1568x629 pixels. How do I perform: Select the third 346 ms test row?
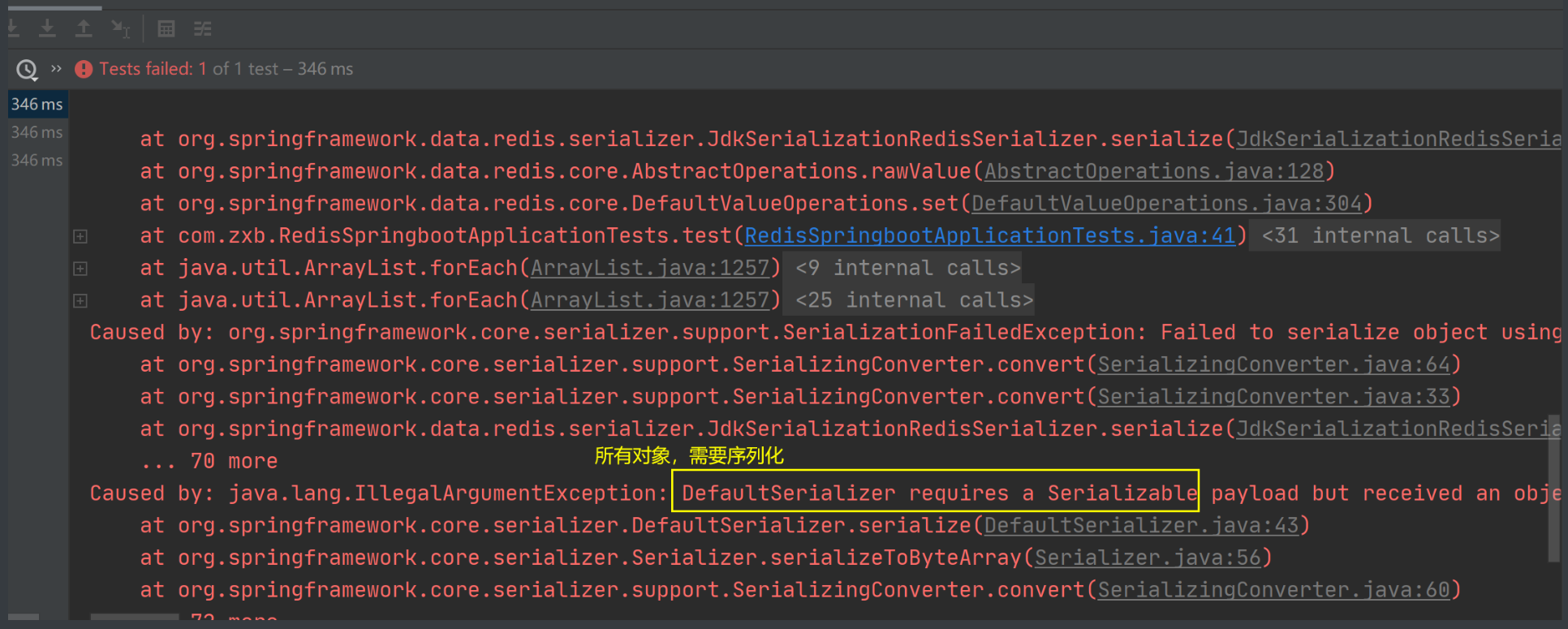(37, 160)
